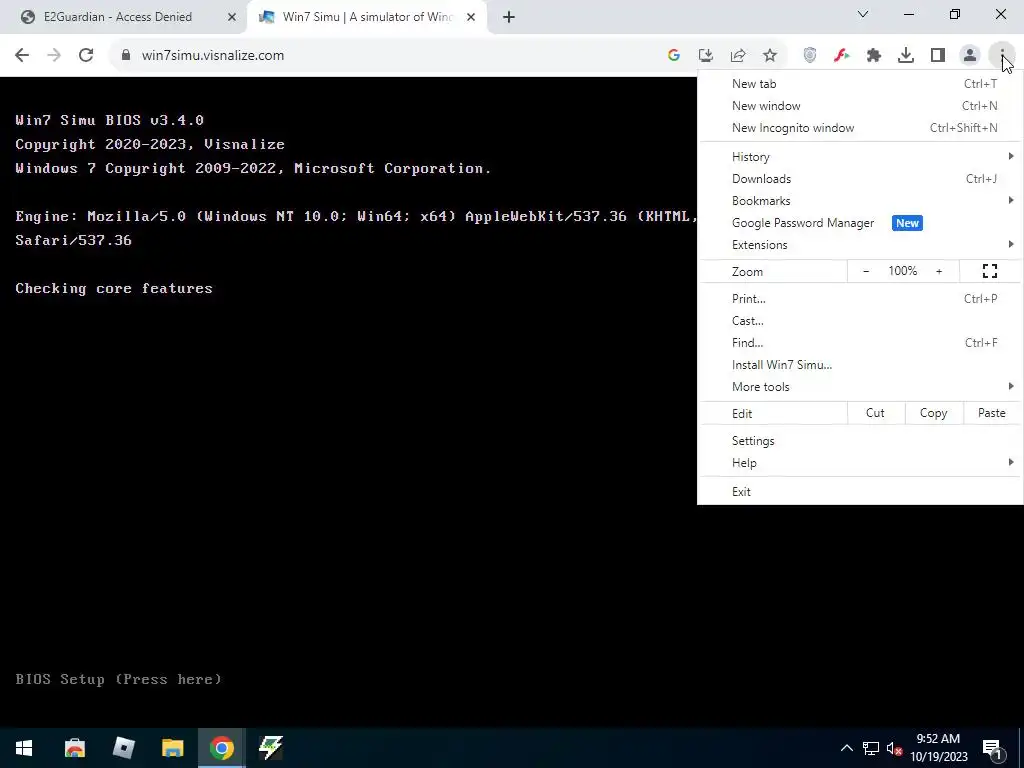Close the Chrome three-dot menu button
This screenshot has width=1024, height=768.
pos(1002,55)
